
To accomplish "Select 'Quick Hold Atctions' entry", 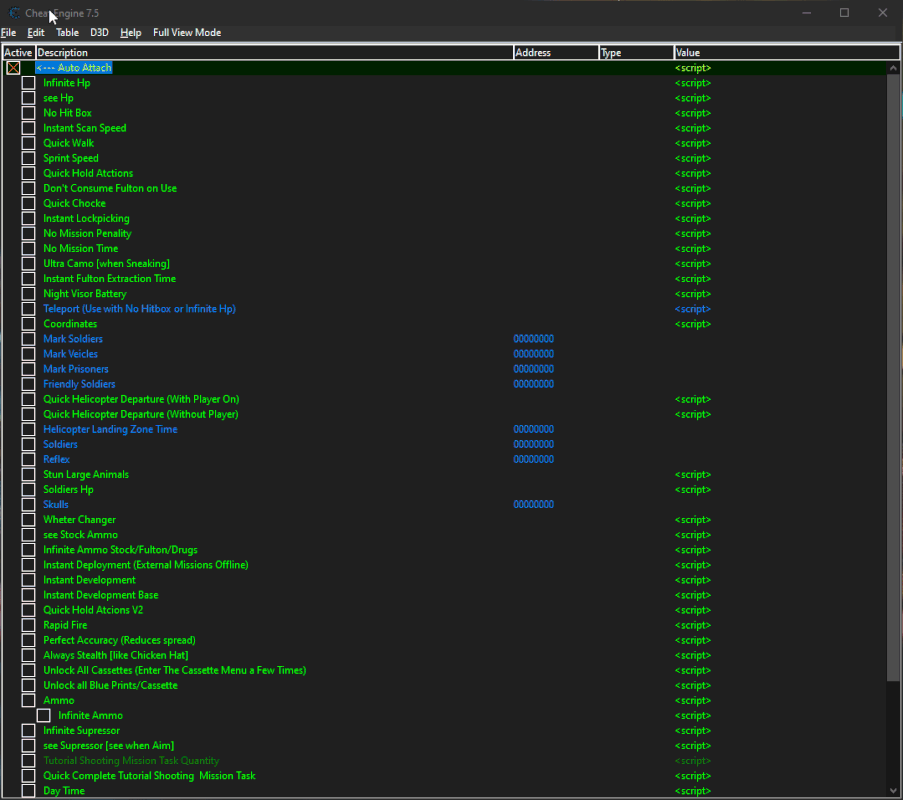I will pos(88,173).
